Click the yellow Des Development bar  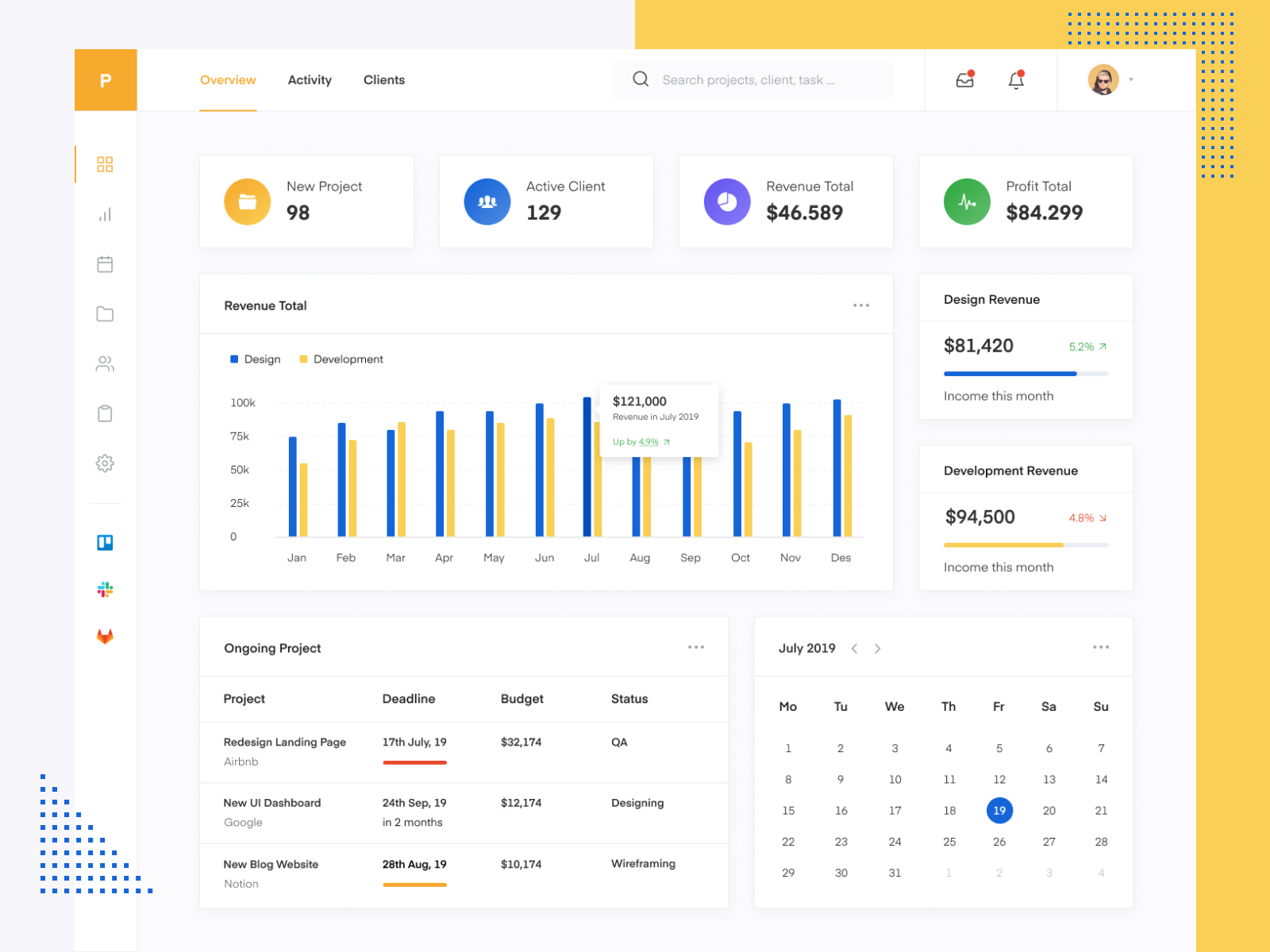[848, 475]
